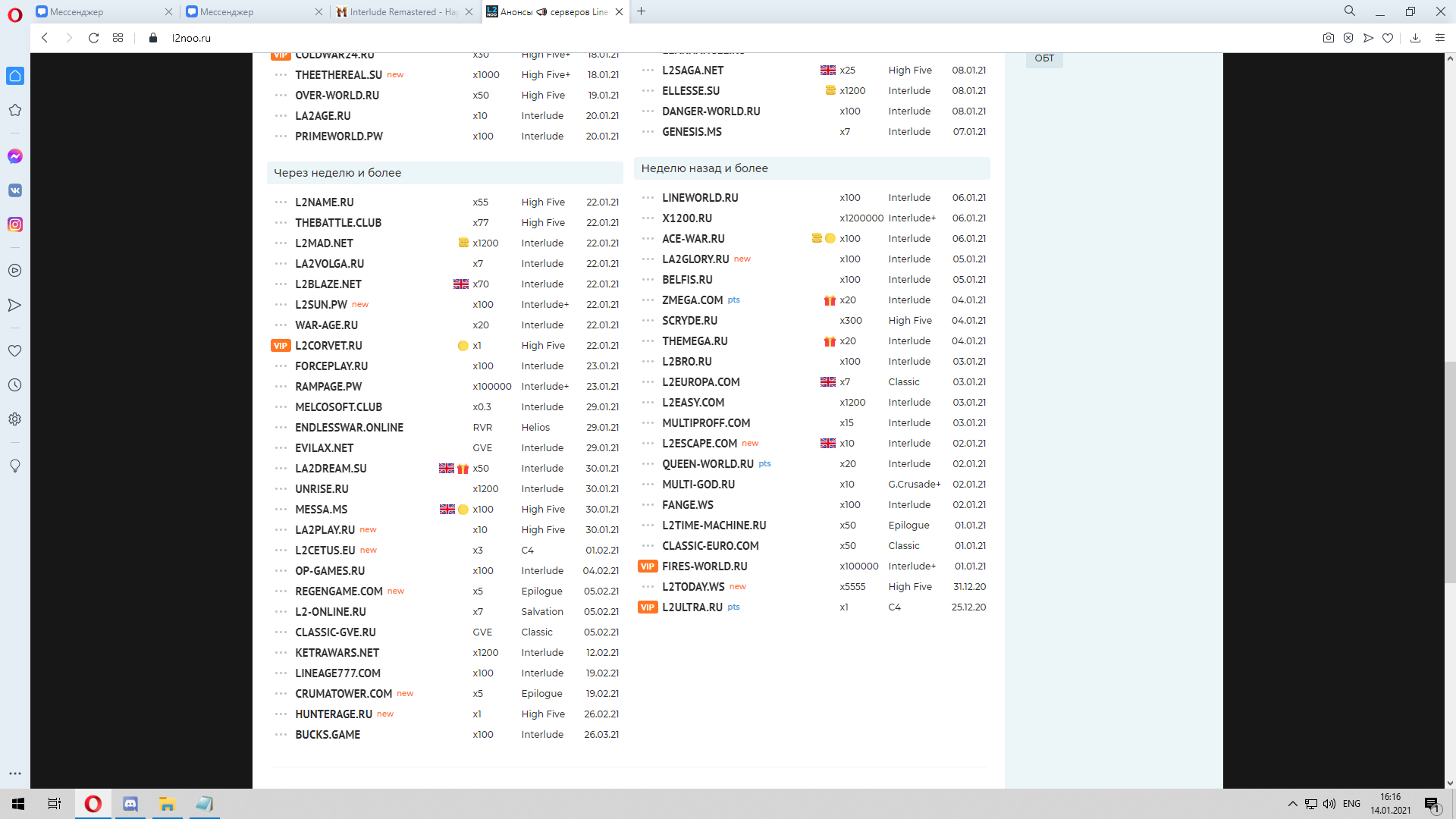Open Discord from the taskbar
1456x819 pixels.
click(130, 804)
